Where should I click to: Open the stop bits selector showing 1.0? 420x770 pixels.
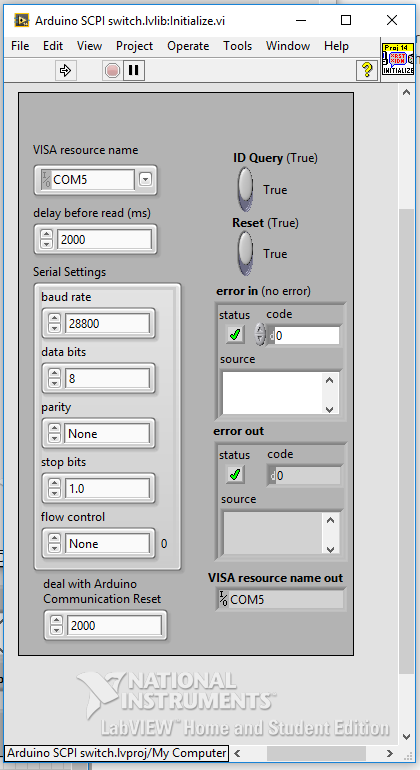click(107, 489)
